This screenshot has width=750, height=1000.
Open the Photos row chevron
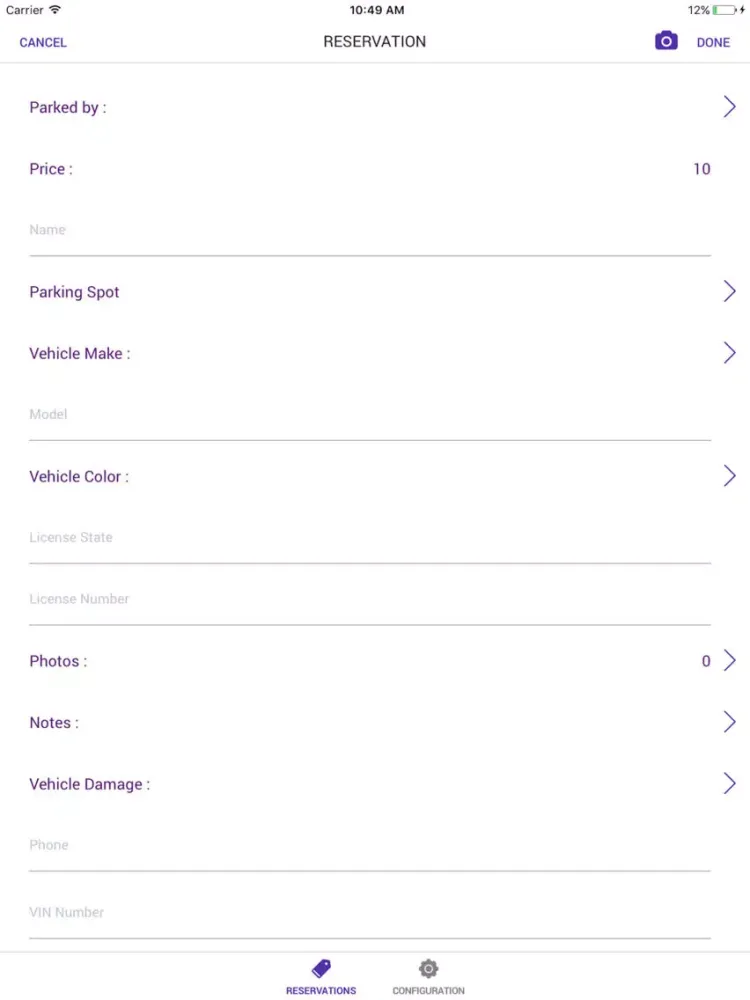[729, 660]
